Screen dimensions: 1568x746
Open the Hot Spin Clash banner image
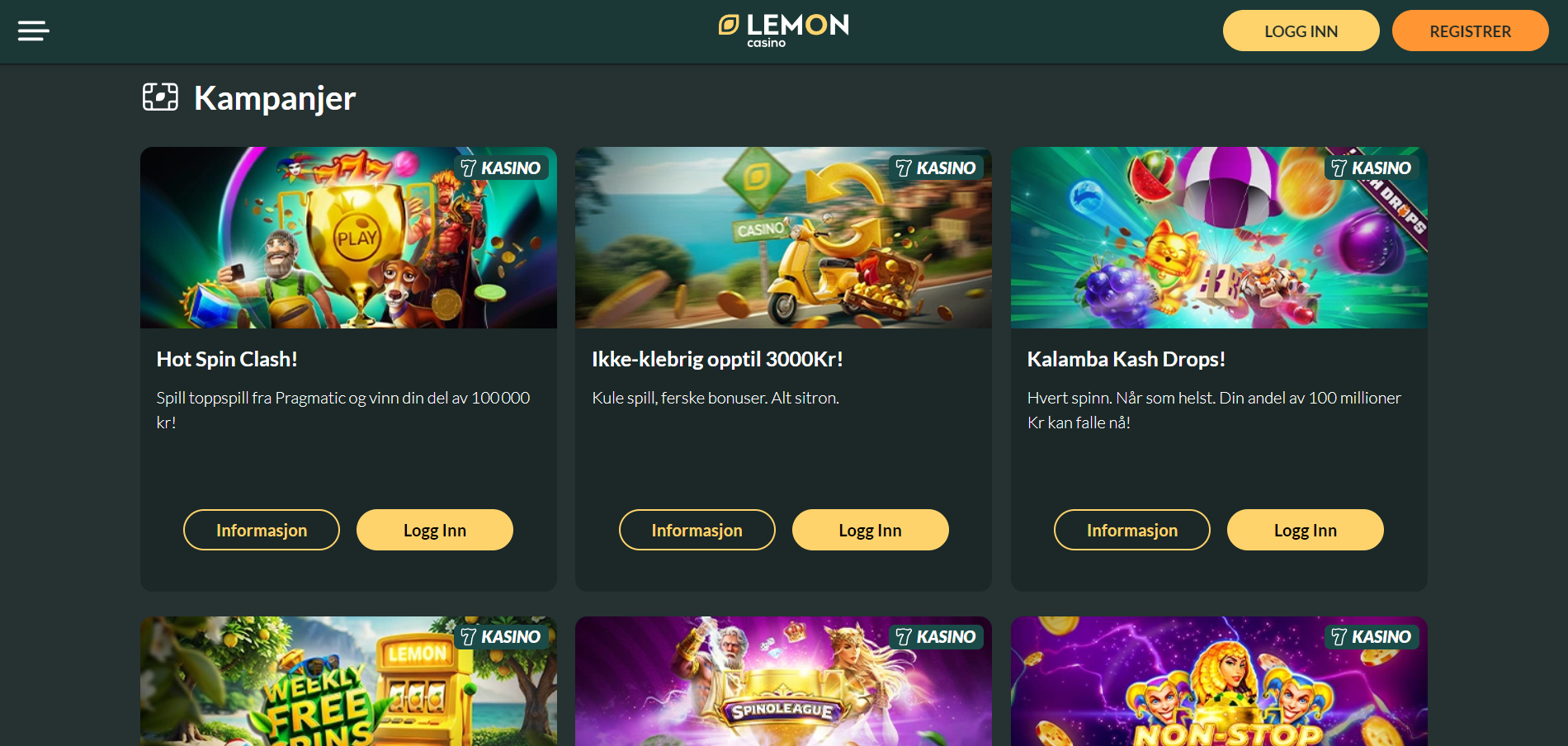[x=348, y=238]
